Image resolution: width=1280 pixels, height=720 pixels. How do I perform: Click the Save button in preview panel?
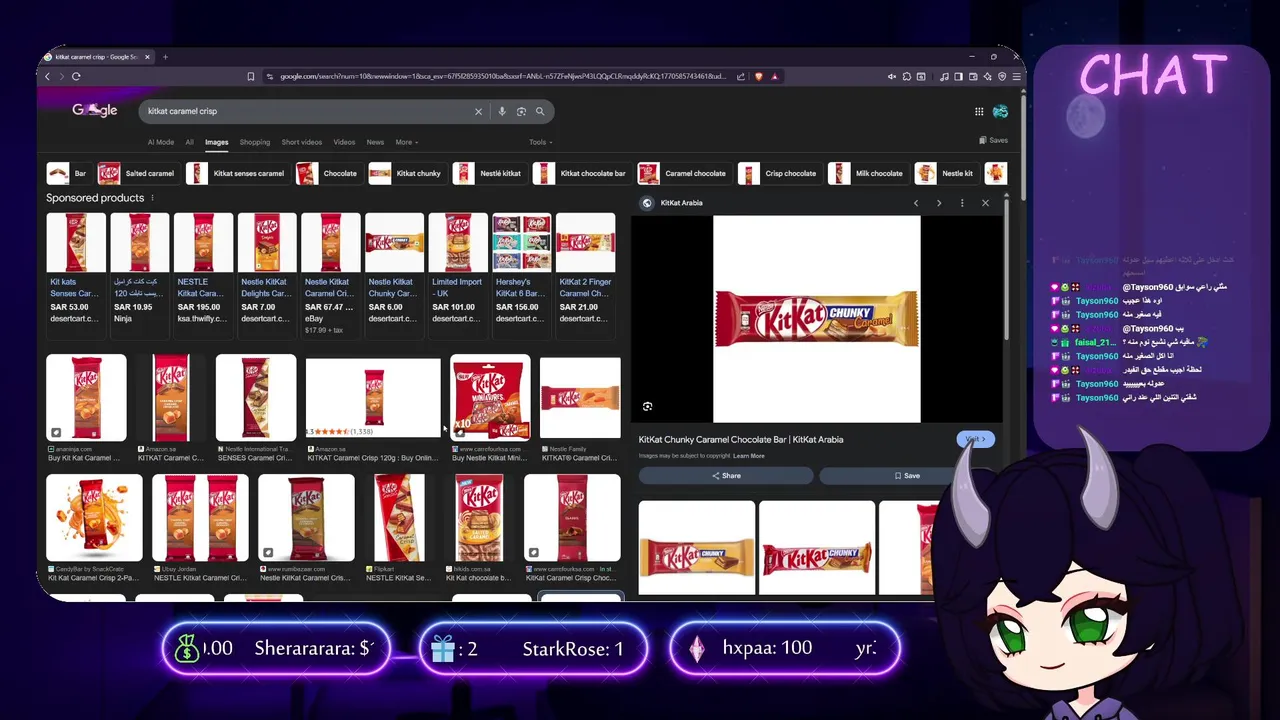coord(907,476)
